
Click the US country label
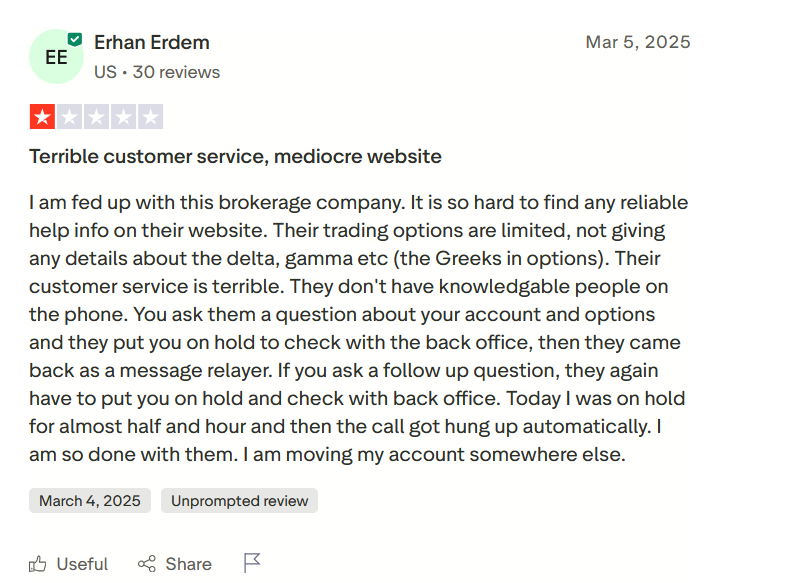click(105, 72)
